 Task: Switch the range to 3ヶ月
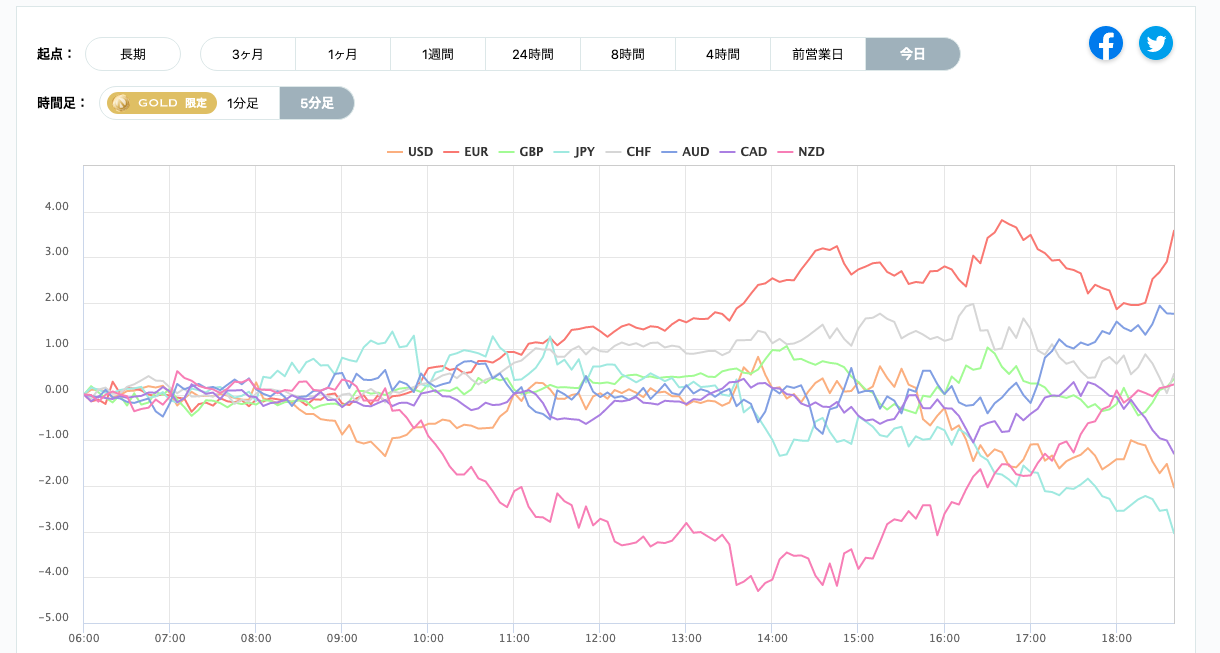tap(248, 54)
